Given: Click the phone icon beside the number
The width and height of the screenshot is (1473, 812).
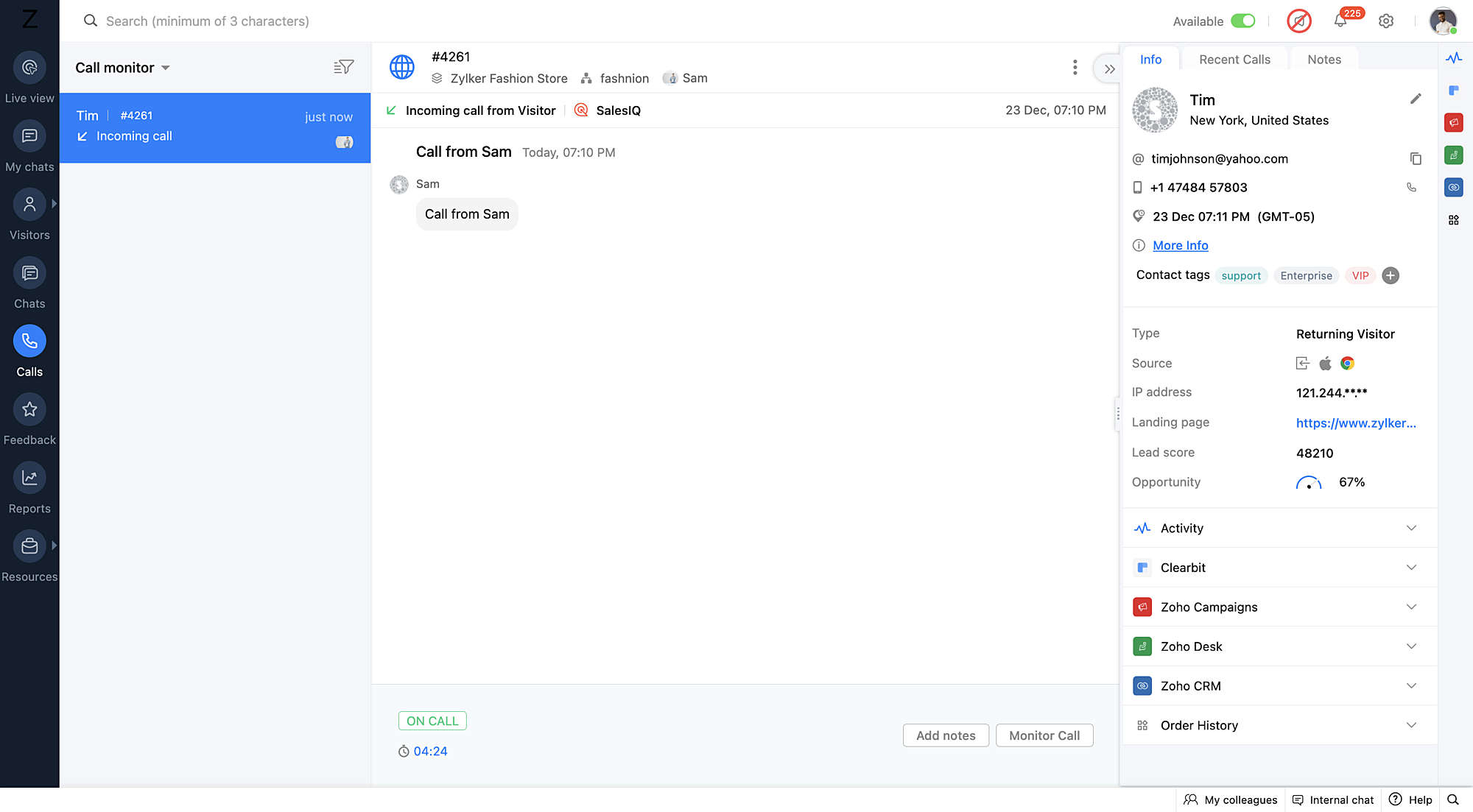Looking at the screenshot, I should [x=1411, y=188].
